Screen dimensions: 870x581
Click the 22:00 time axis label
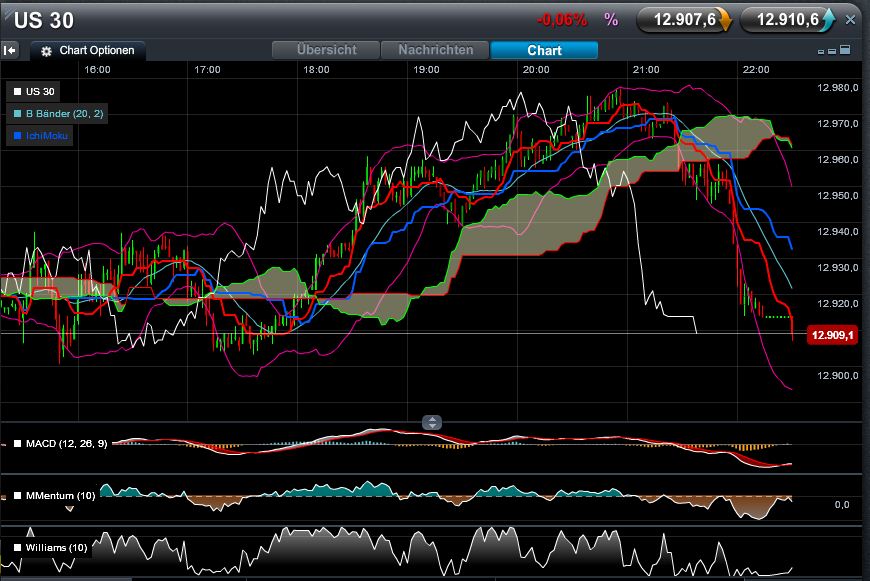coord(756,70)
